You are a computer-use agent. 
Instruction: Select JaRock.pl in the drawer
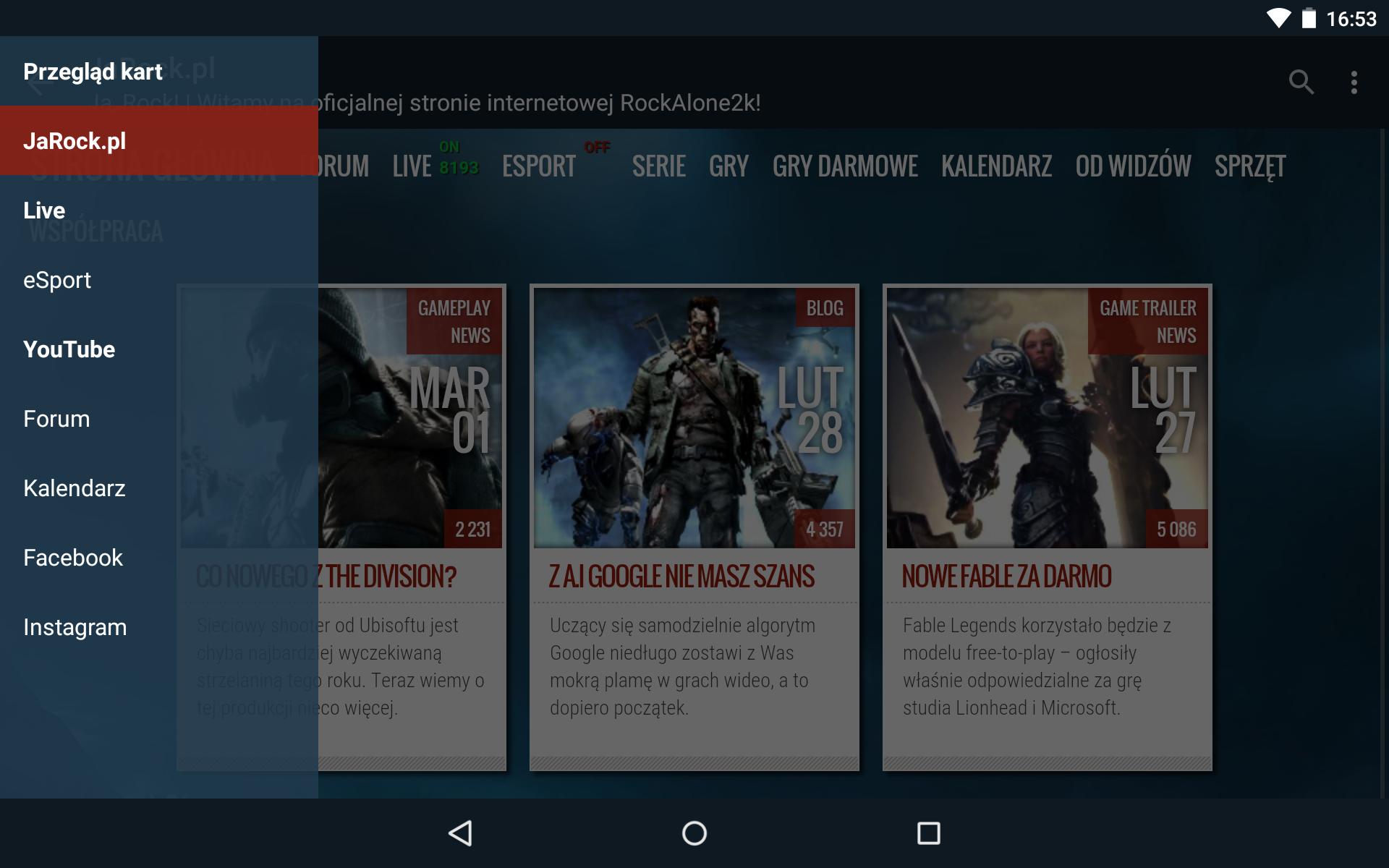pos(159,140)
